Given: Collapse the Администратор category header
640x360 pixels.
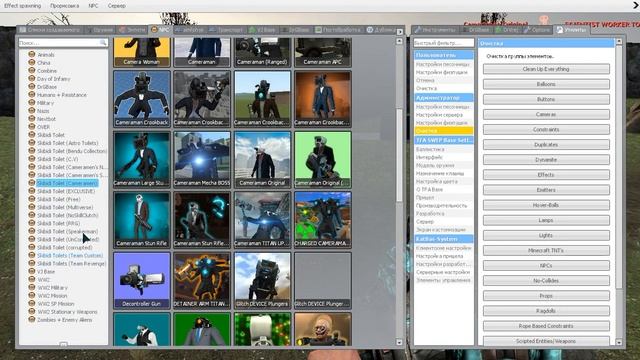Looking at the screenshot, I should click(x=444, y=98).
